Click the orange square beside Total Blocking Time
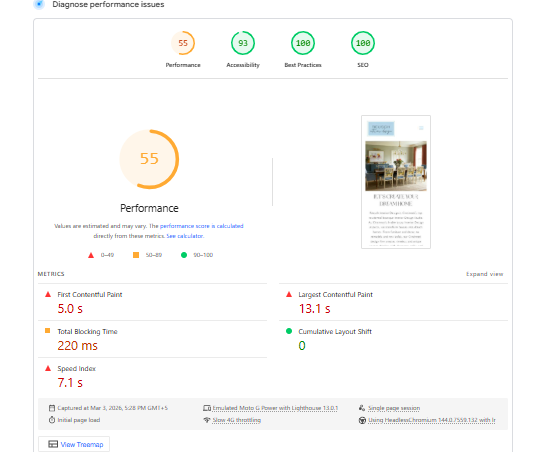The height and width of the screenshot is (452, 555). (x=47, y=331)
